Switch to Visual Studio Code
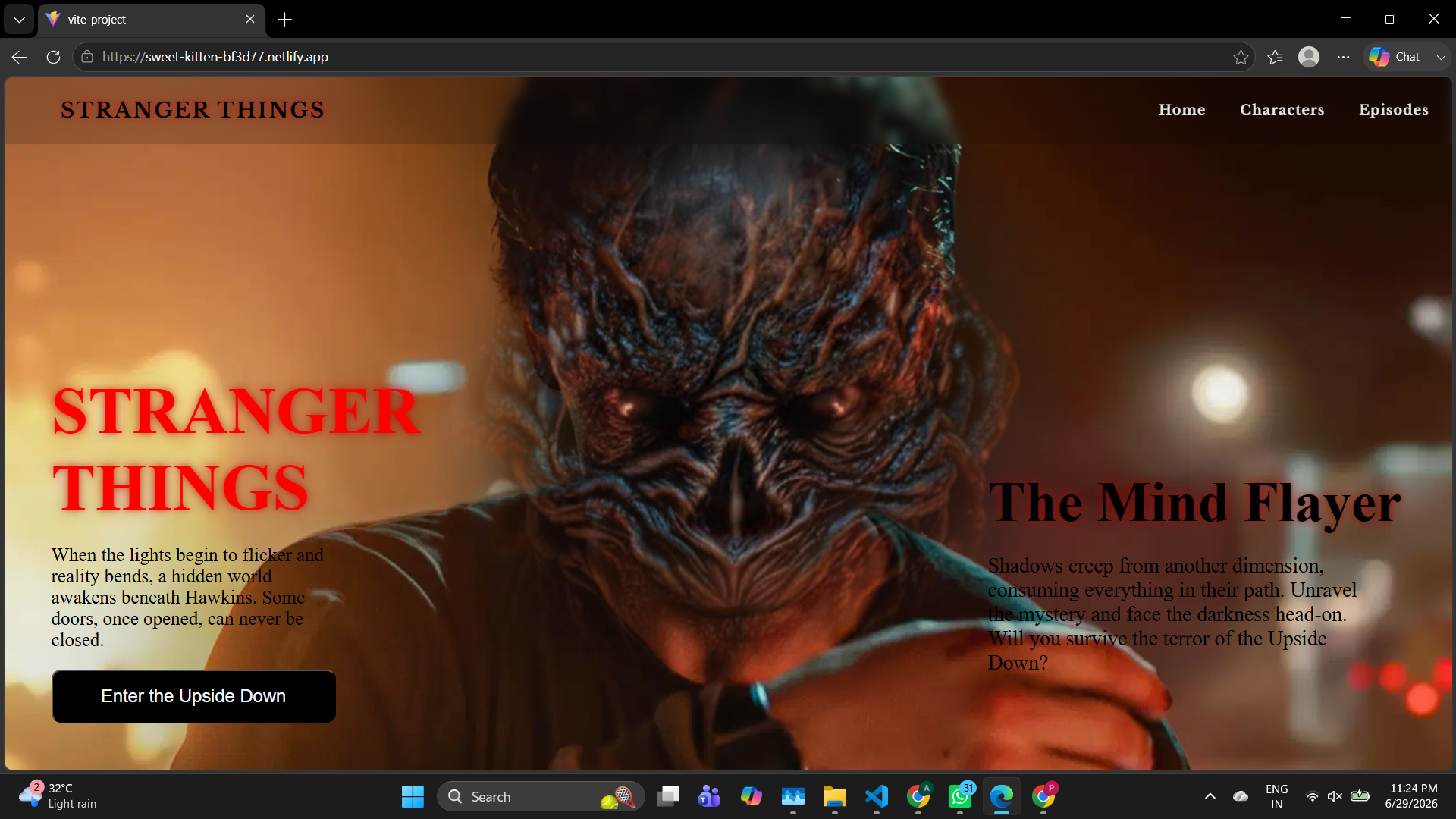 (877, 797)
